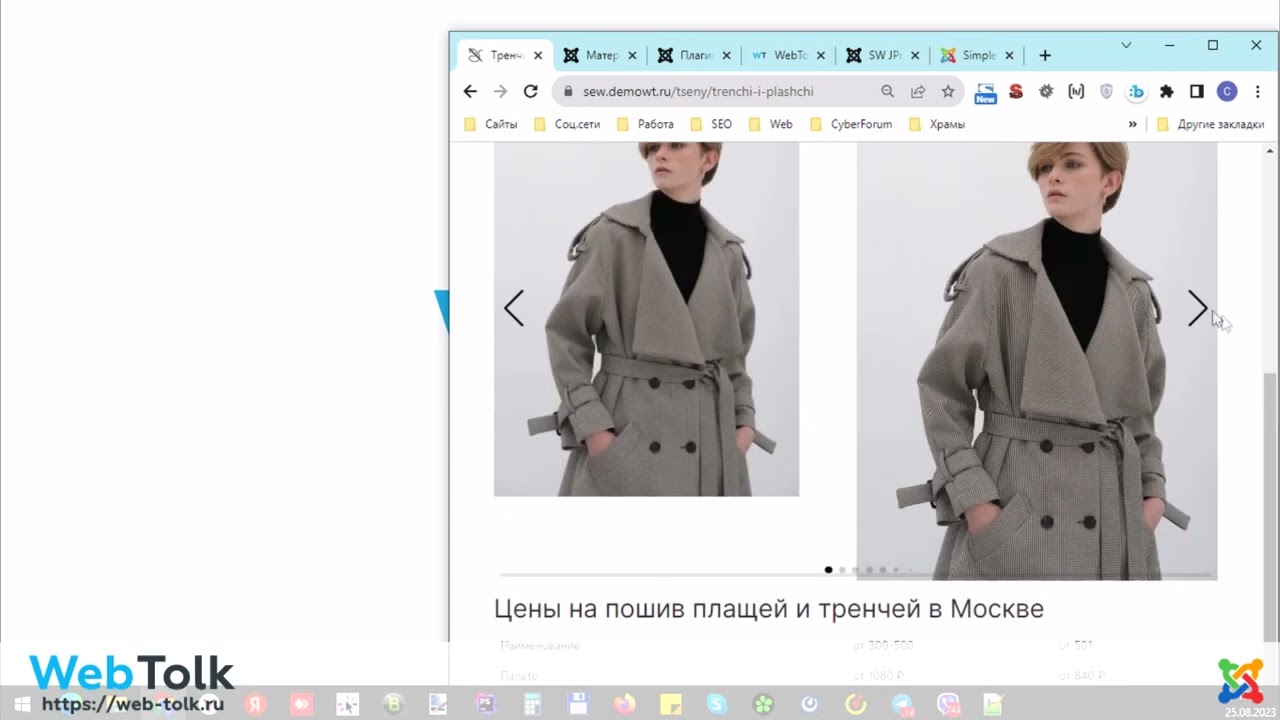
Task: Close the 'SW JPr' tab
Action: point(915,55)
